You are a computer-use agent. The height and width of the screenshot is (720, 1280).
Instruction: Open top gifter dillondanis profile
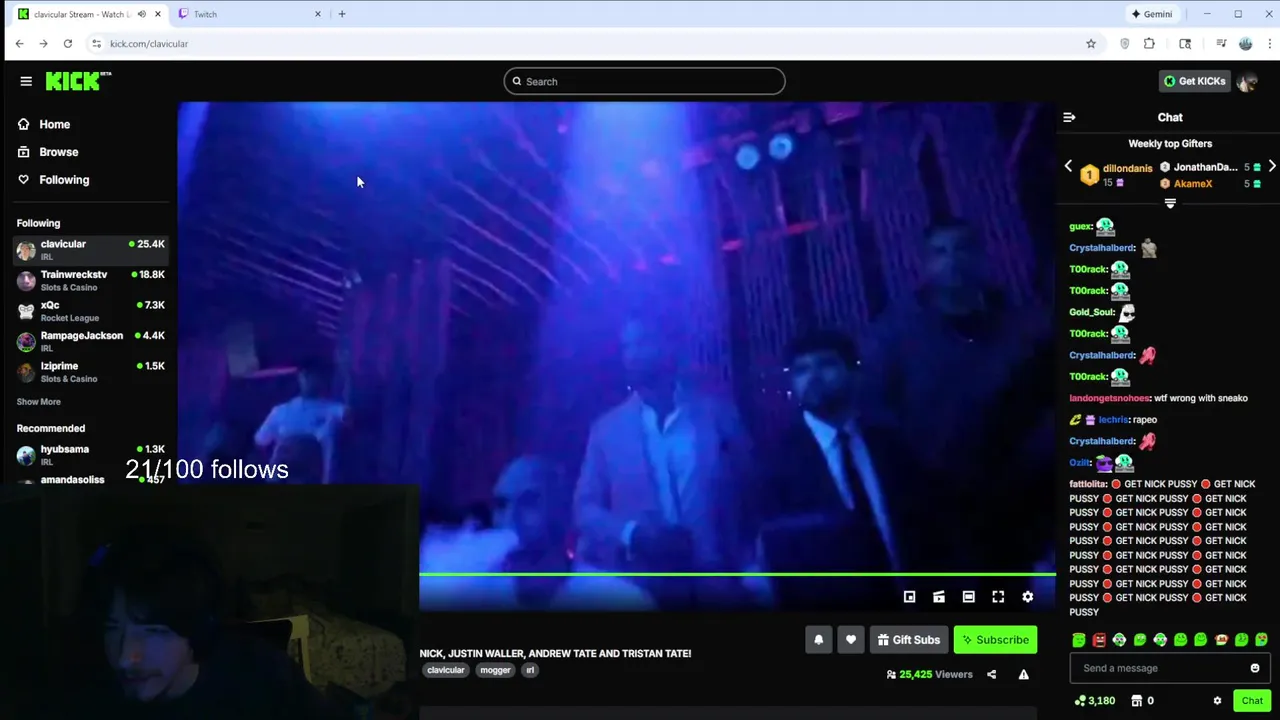tap(1127, 169)
